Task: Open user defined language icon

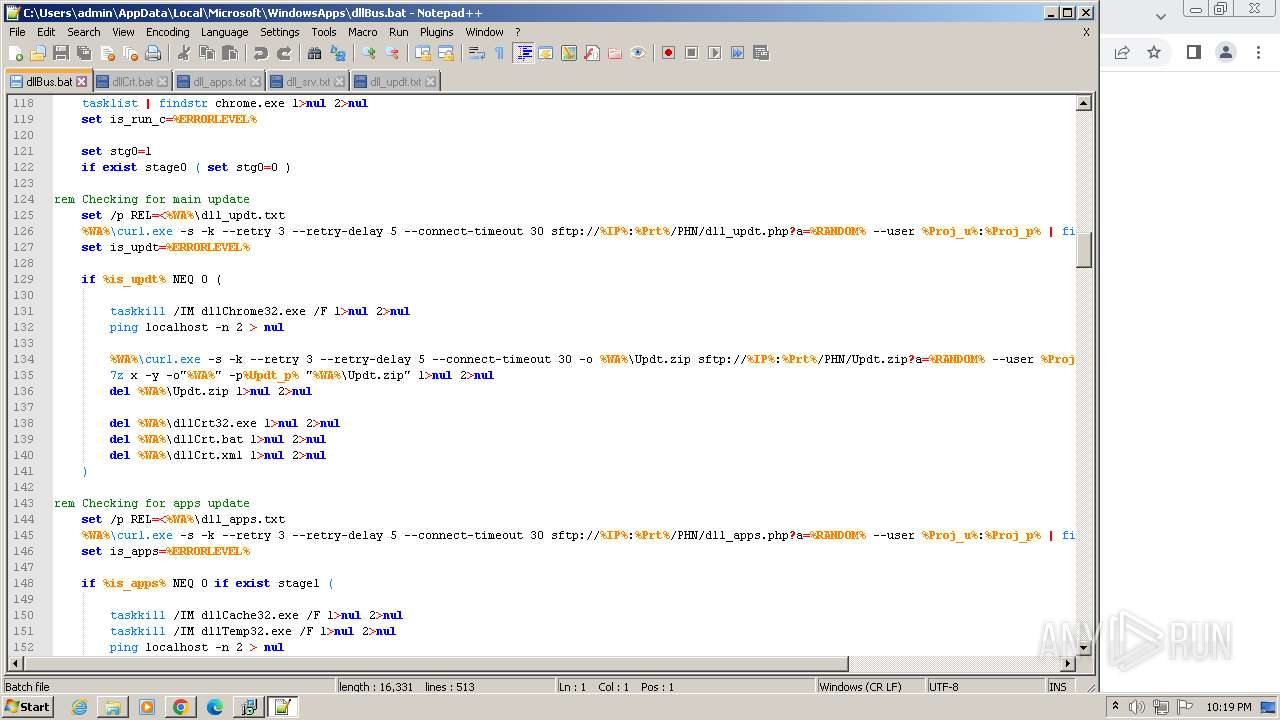Action: point(546,53)
